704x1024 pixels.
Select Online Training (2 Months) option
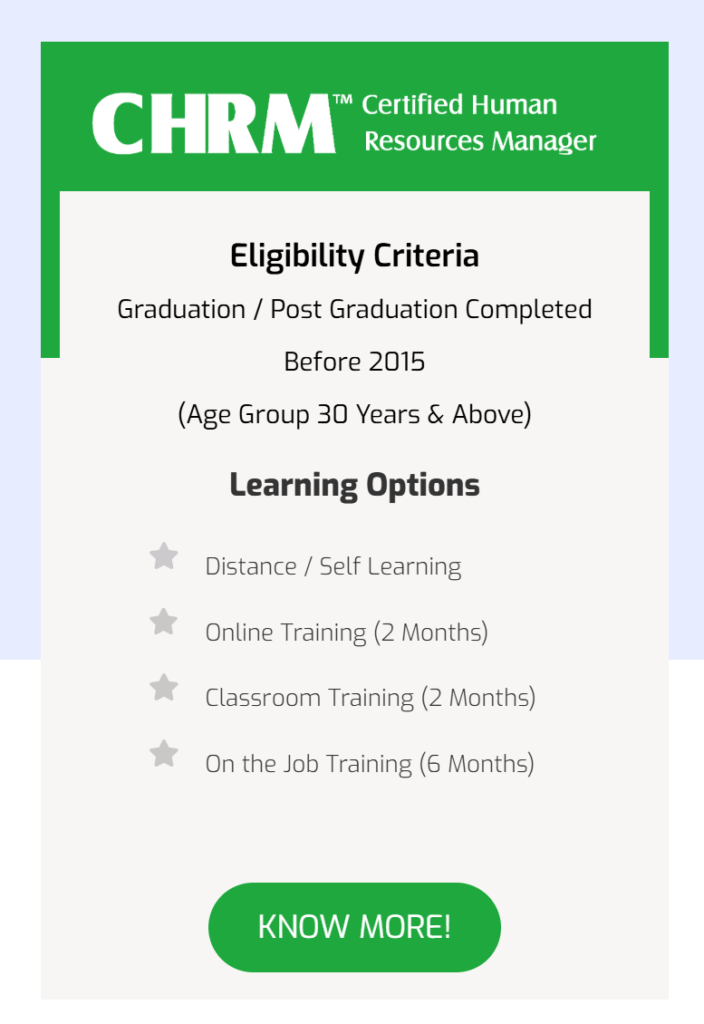(x=346, y=632)
